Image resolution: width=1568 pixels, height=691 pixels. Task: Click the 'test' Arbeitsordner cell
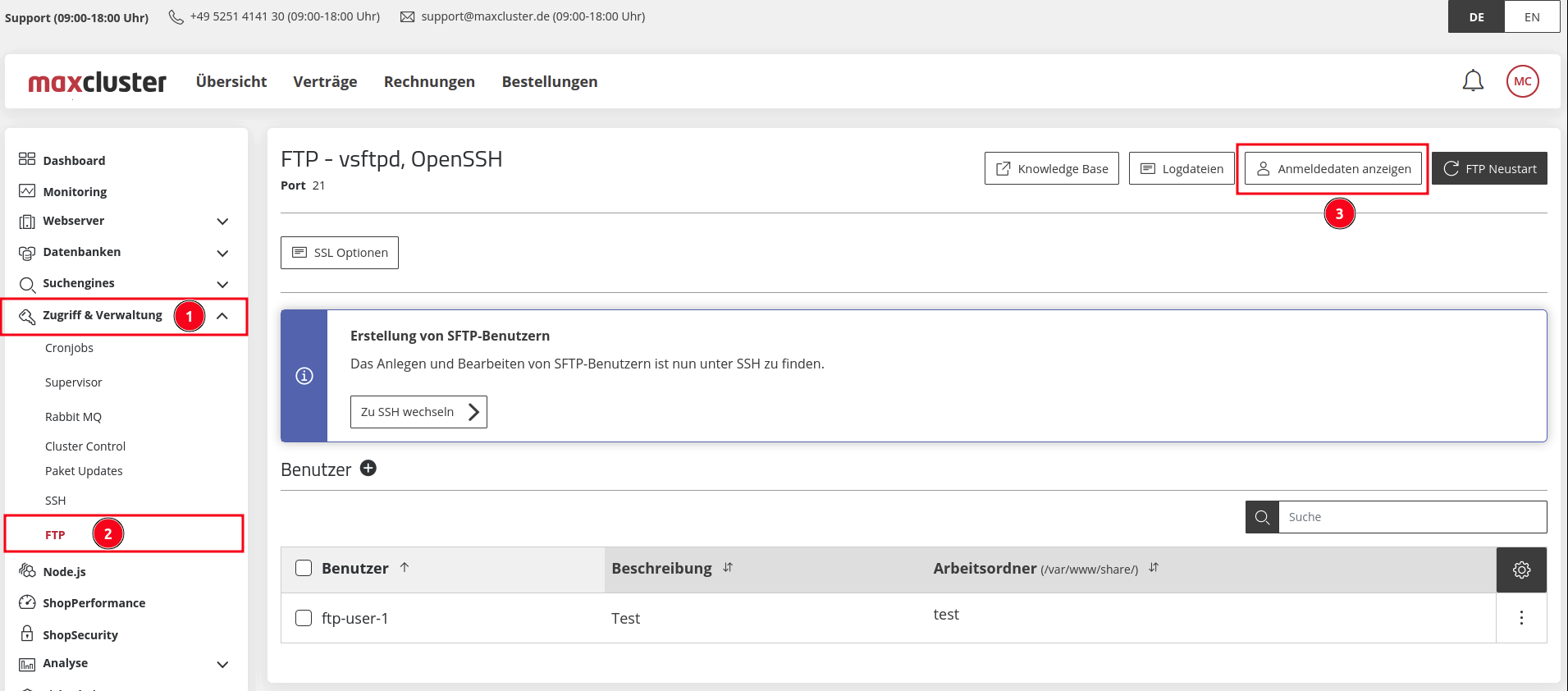[946, 615]
